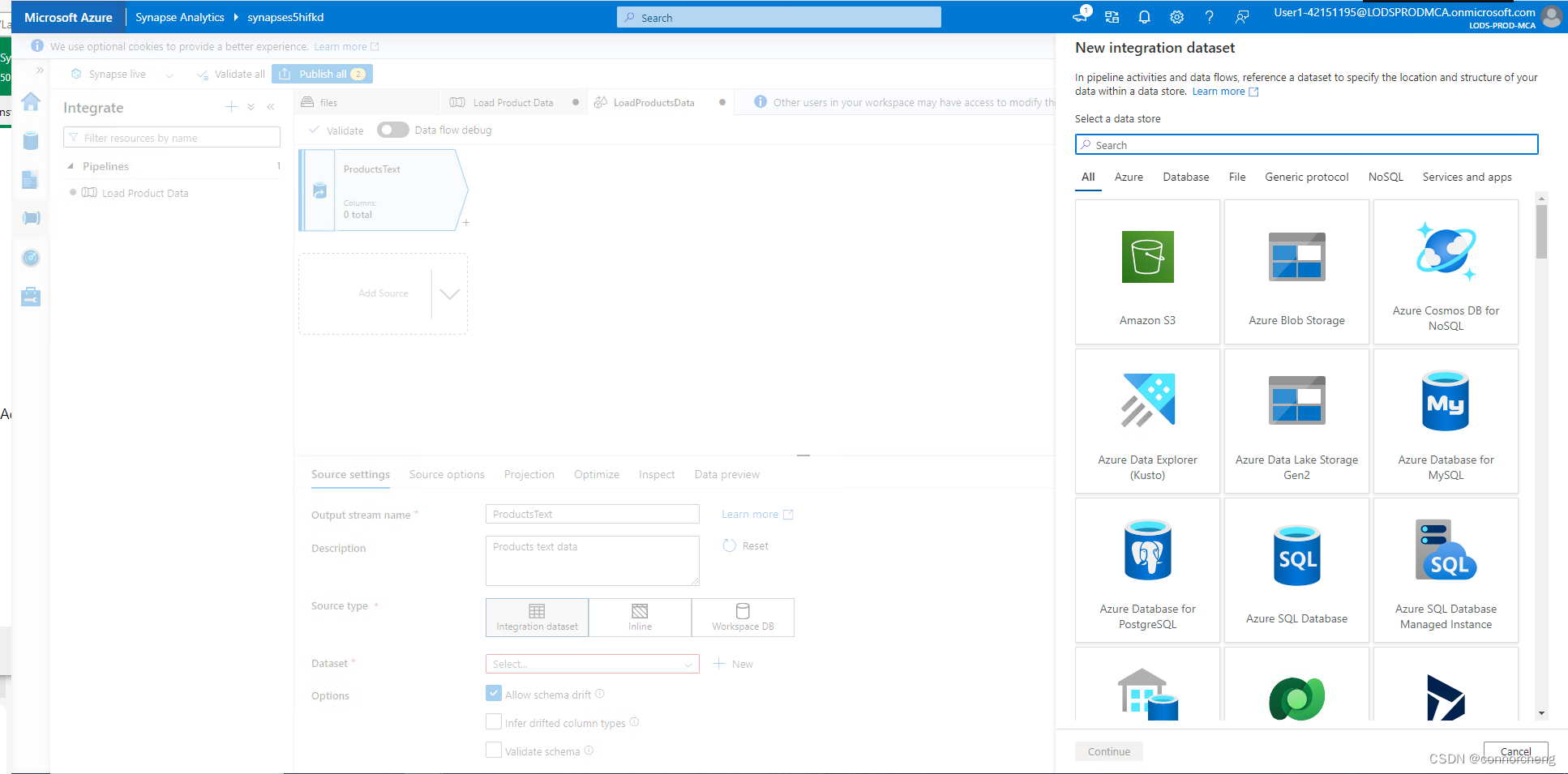Screen dimensions: 1568x774
Task: Open the Home hub icon in sidebar
Action: click(x=31, y=102)
